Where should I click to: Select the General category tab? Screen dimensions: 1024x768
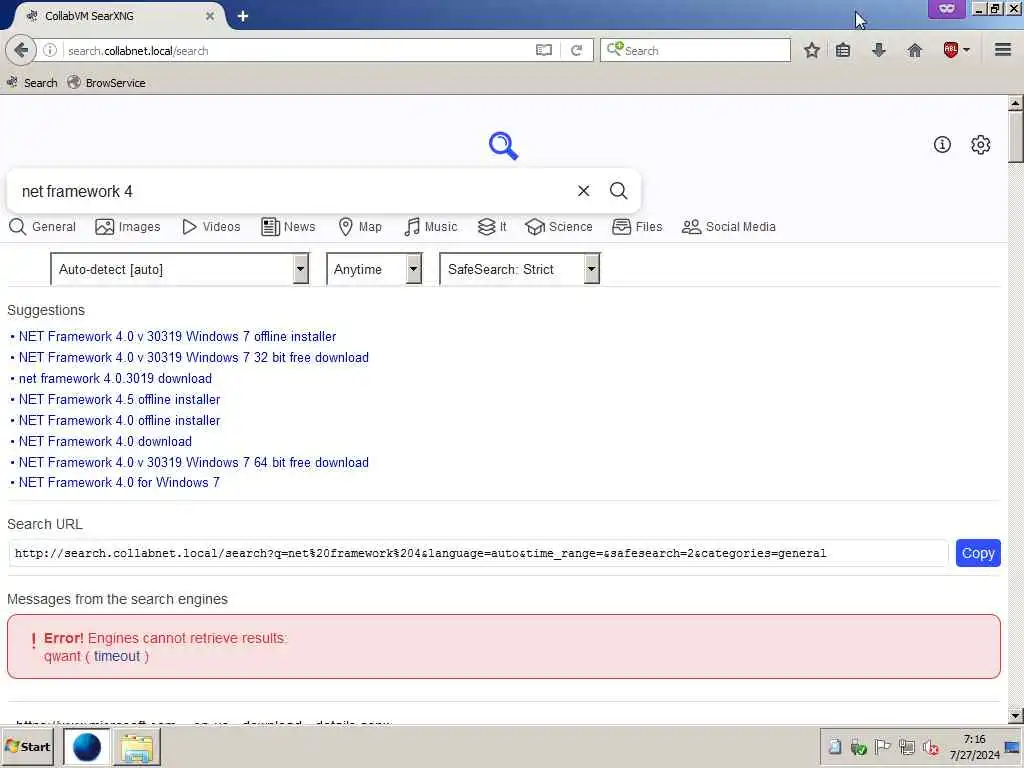click(42, 227)
